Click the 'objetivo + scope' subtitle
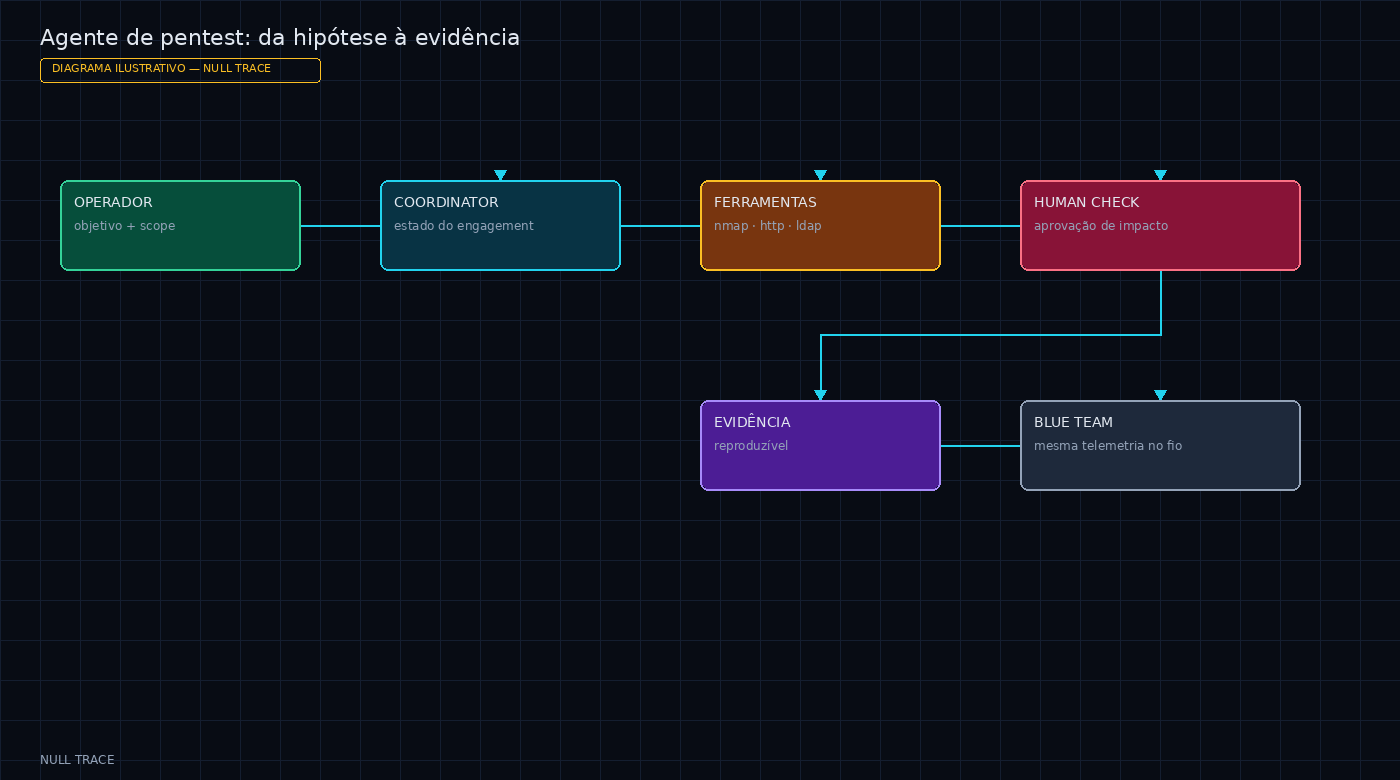Screen dimensions: 1400x780 [x=124, y=226]
